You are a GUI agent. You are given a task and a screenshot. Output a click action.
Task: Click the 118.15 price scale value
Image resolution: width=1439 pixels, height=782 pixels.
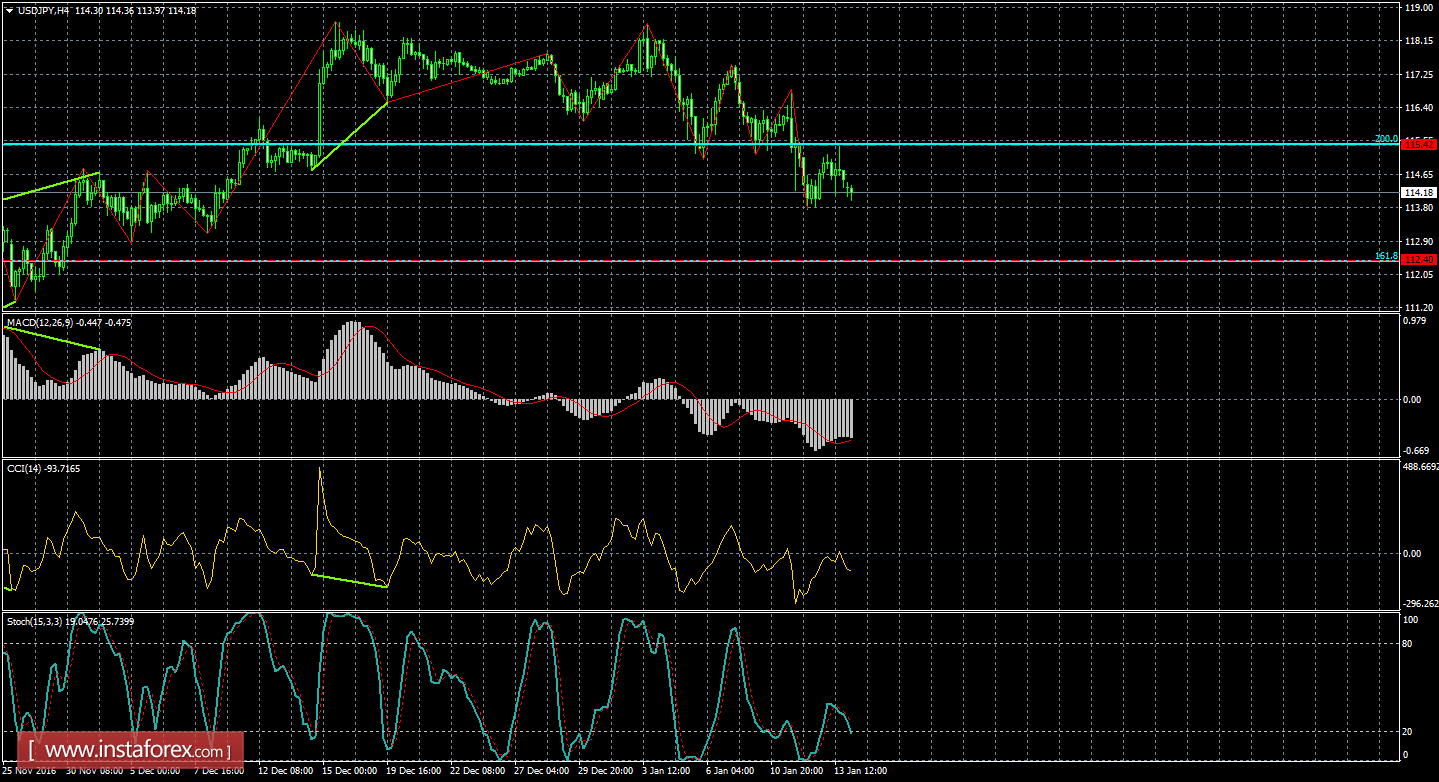[1418, 41]
